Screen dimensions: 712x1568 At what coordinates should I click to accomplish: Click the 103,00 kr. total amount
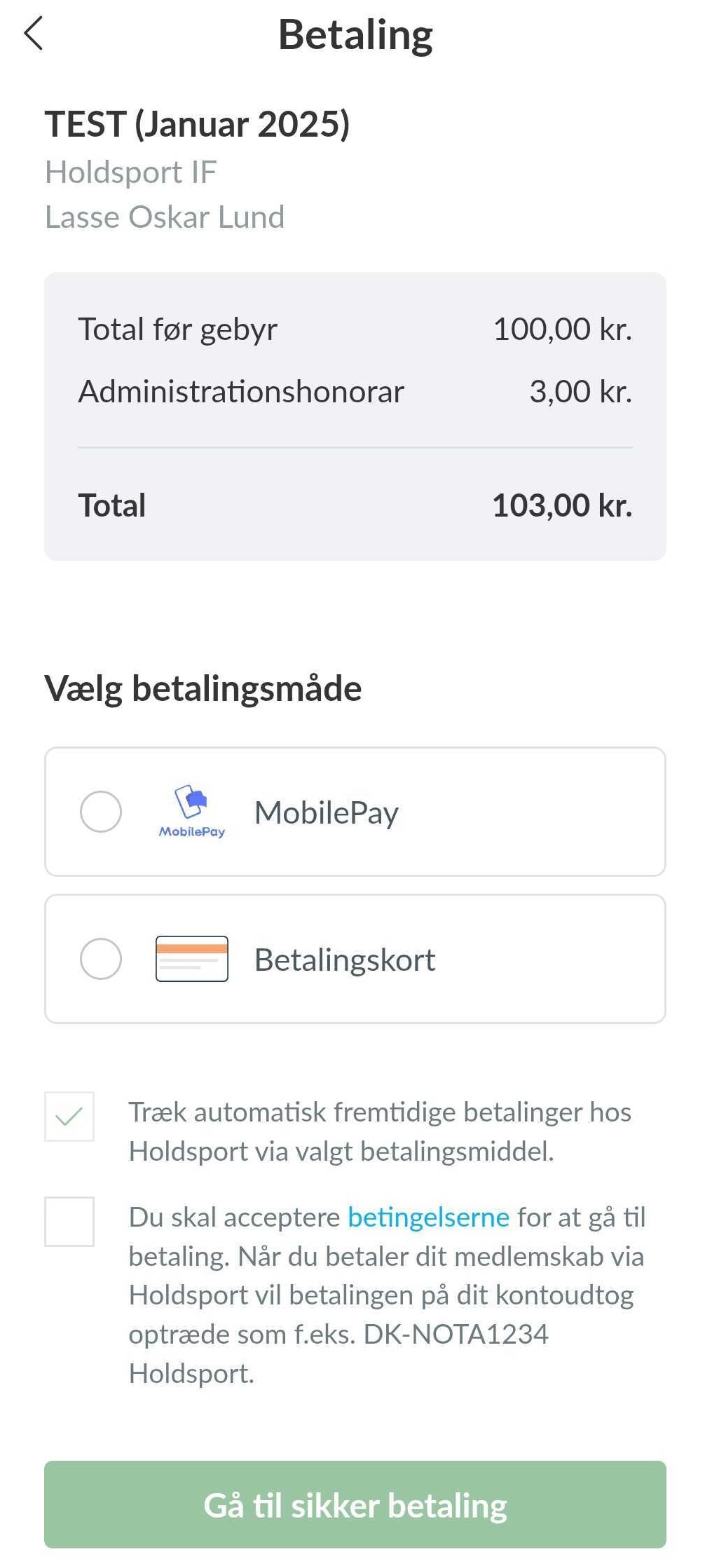coord(562,505)
